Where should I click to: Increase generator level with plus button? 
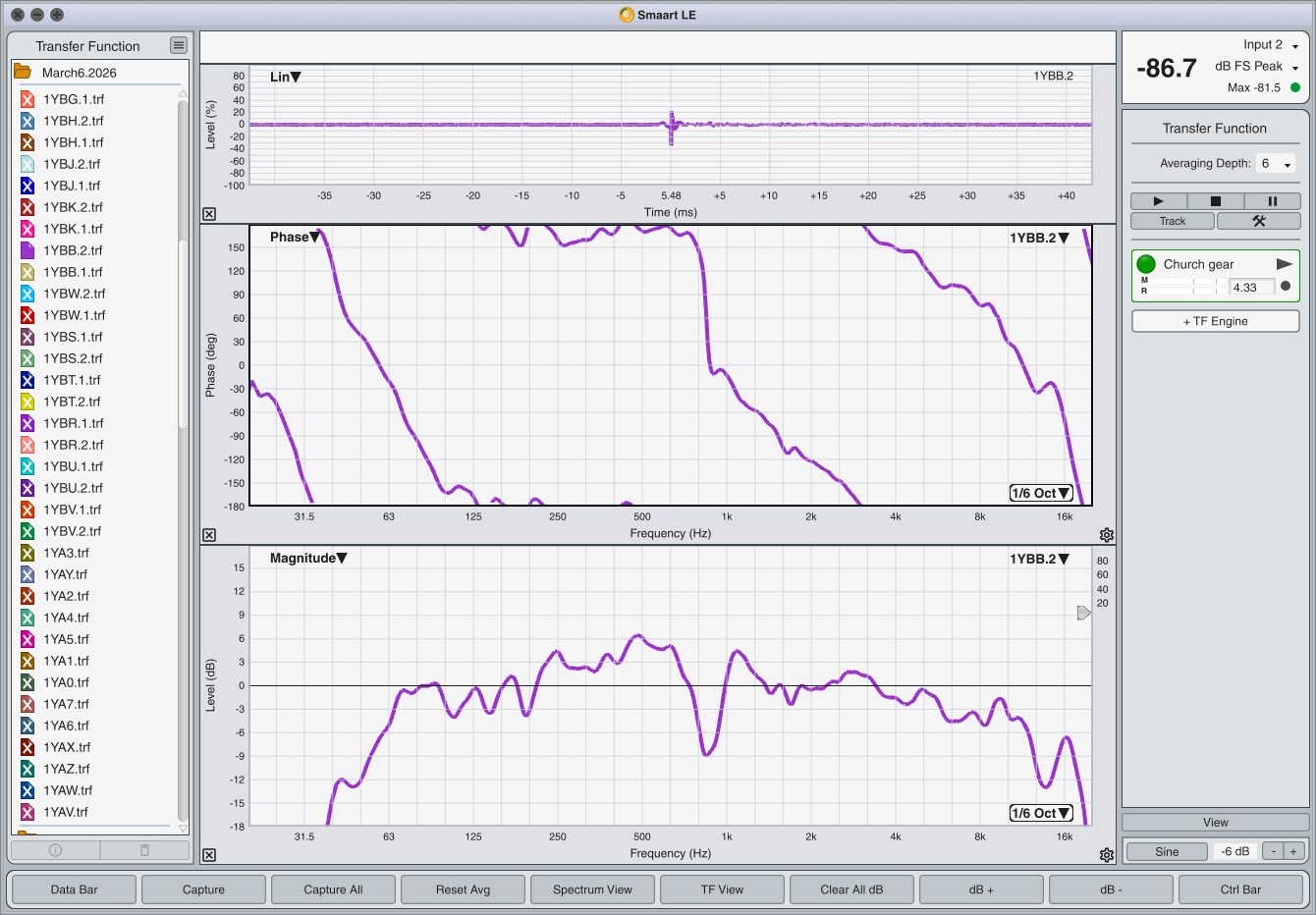pyautogui.click(x=1293, y=851)
